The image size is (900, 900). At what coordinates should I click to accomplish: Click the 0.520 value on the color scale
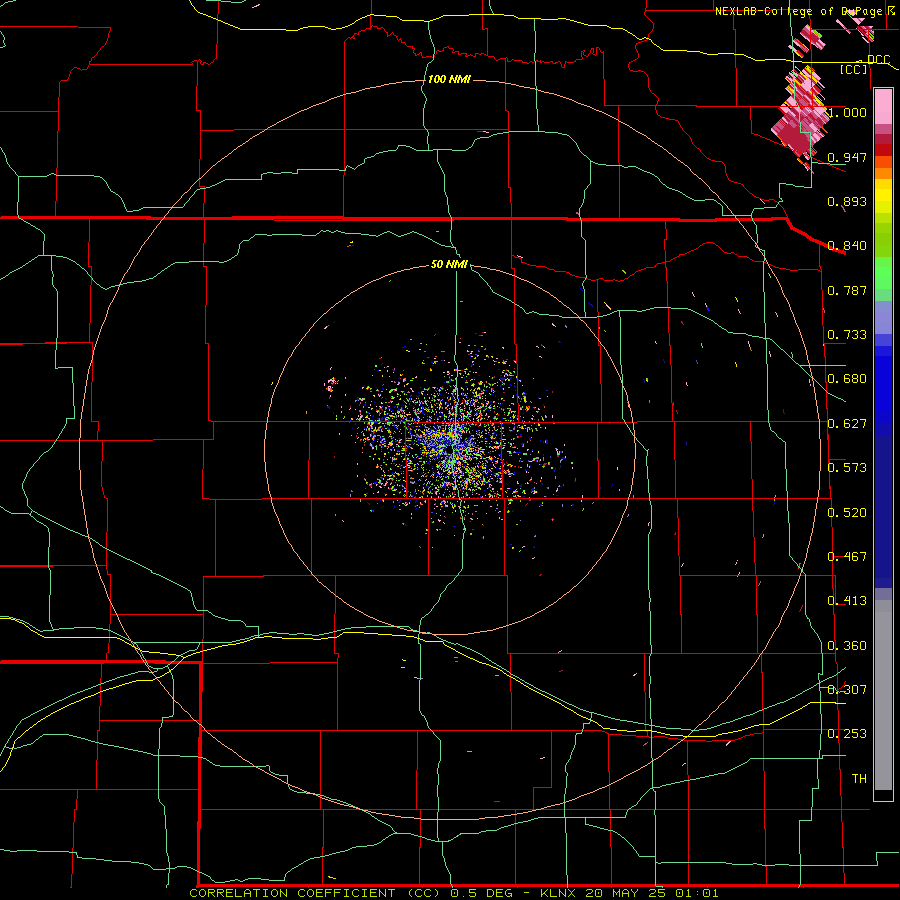click(x=847, y=513)
